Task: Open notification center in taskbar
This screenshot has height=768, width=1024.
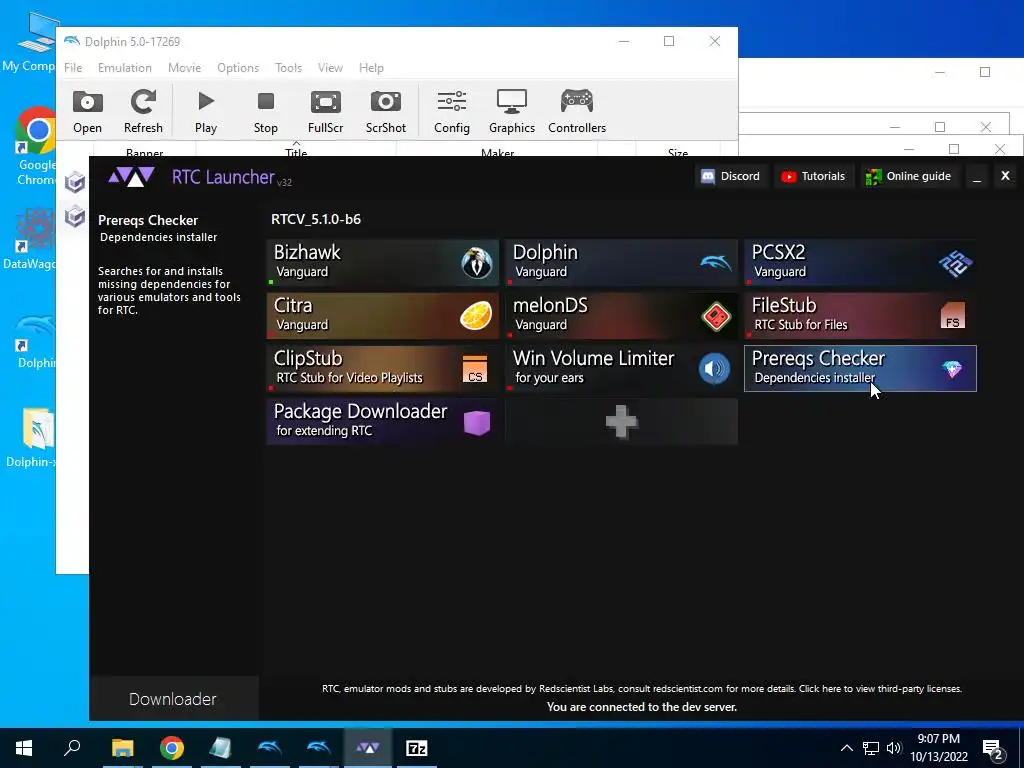Action: (x=993, y=749)
